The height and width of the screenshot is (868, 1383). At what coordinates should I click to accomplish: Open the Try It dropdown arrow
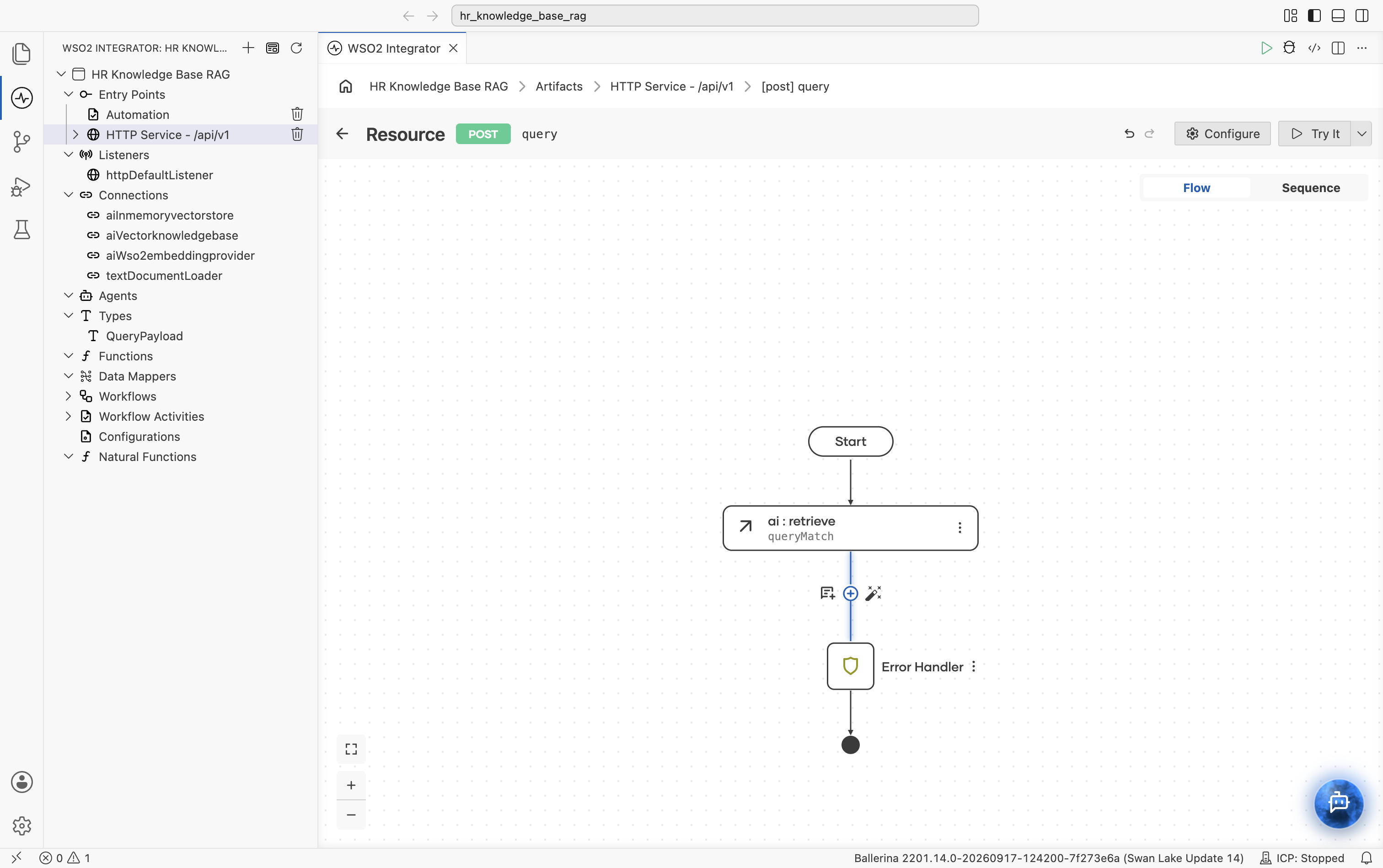click(x=1361, y=134)
